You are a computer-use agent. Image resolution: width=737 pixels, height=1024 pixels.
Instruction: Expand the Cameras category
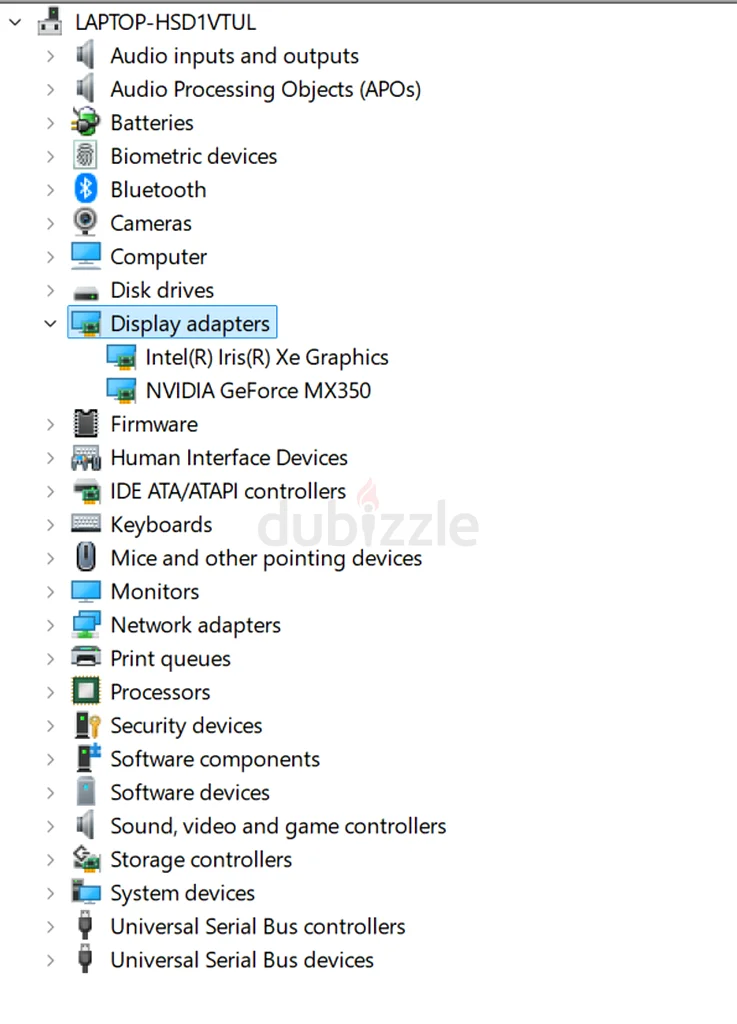click(50, 223)
